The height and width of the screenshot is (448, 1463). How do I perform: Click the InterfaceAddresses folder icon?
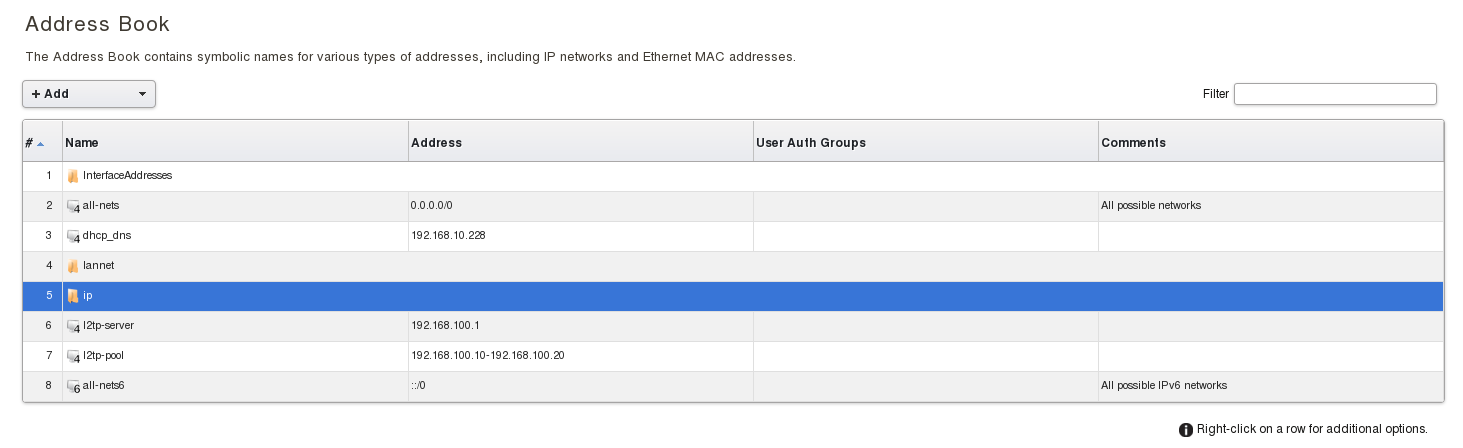click(73, 176)
